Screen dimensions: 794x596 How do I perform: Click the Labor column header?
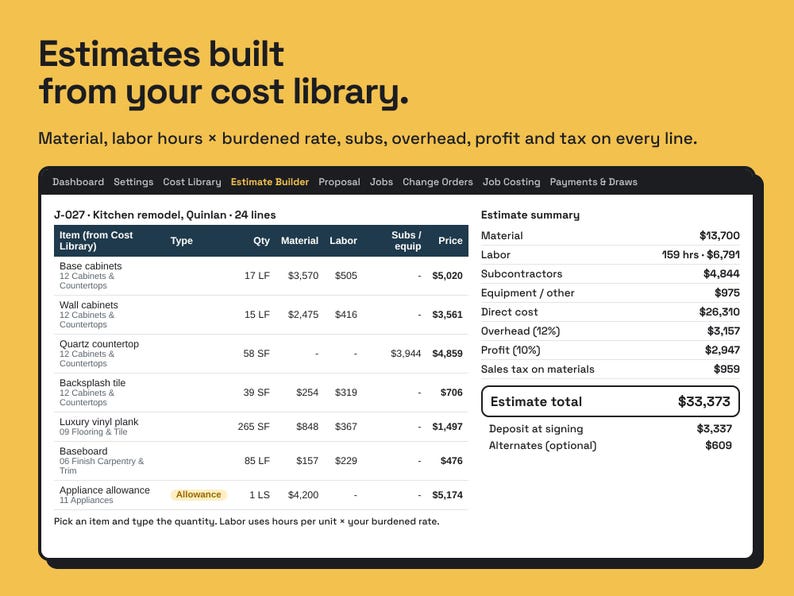[343, 241]
